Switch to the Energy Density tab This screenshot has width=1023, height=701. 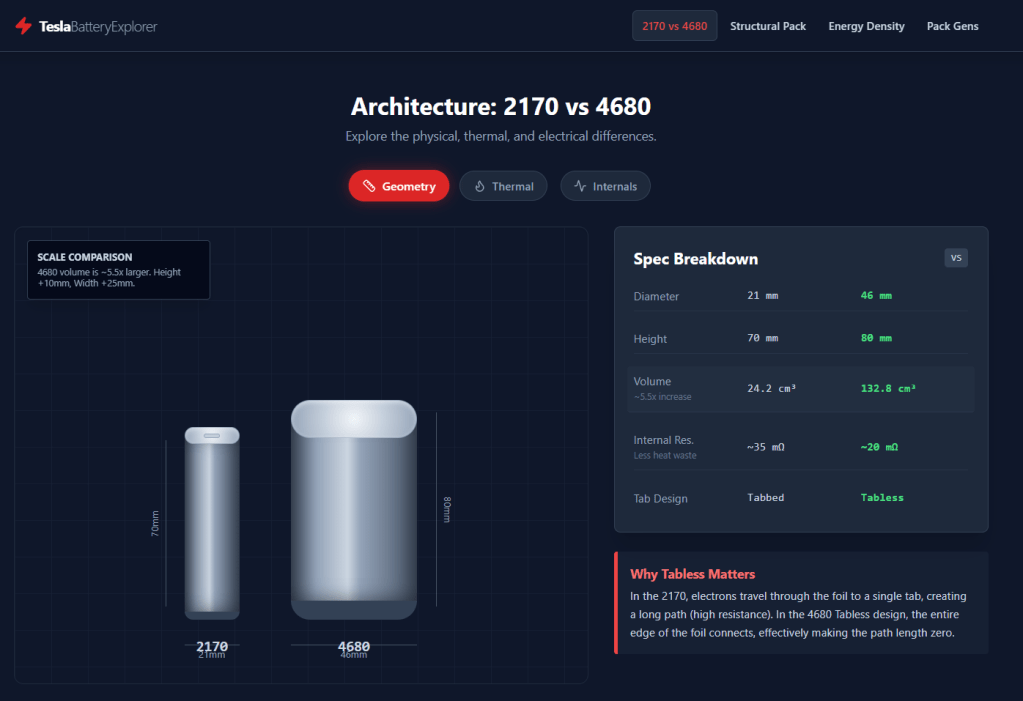[866, 26]
